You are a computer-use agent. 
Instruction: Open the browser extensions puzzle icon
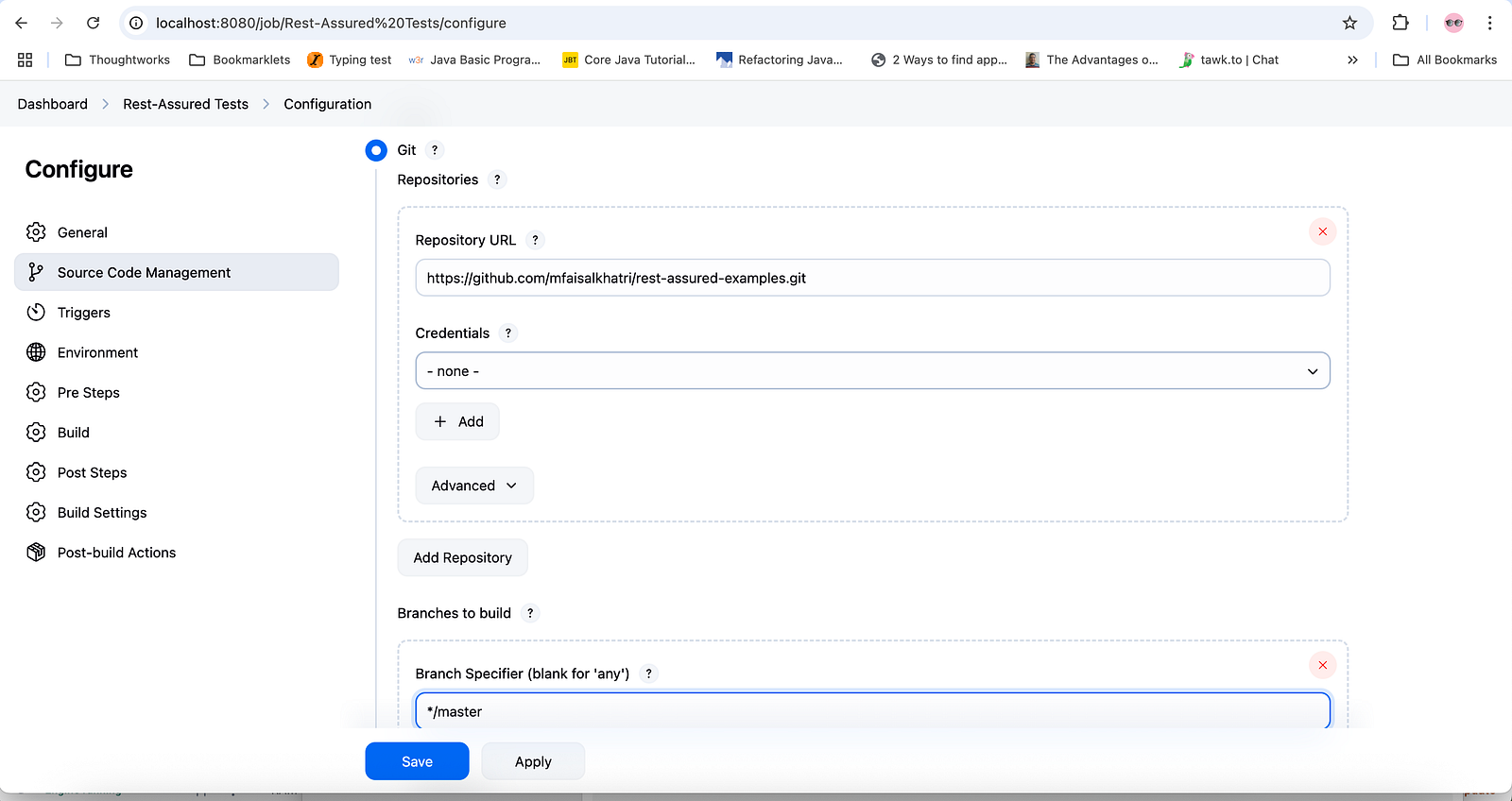pyautogui.click(x=1400, y=23)
